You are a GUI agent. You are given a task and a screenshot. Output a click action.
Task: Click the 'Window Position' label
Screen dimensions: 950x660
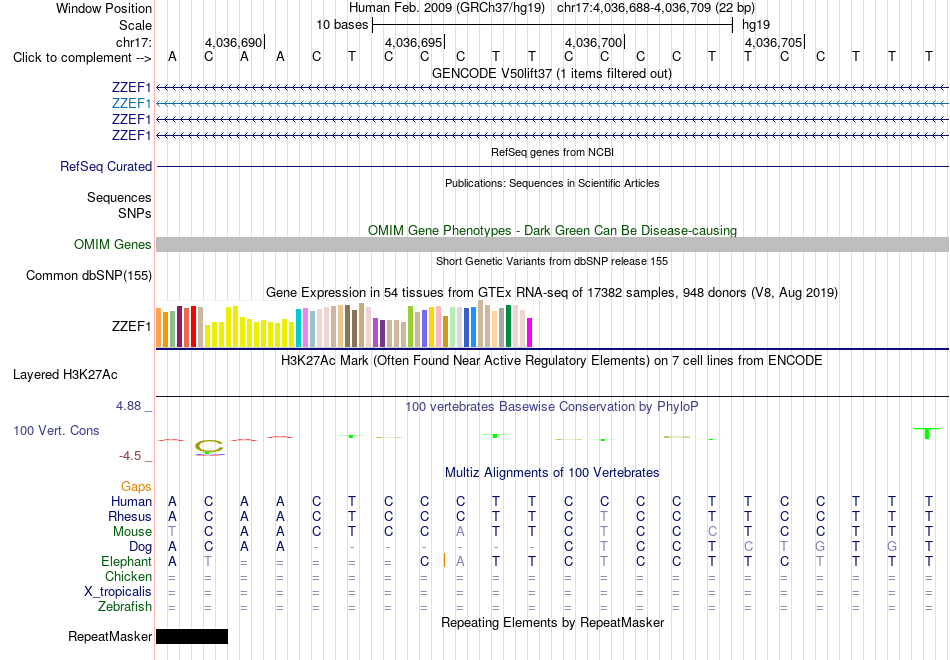104,9
